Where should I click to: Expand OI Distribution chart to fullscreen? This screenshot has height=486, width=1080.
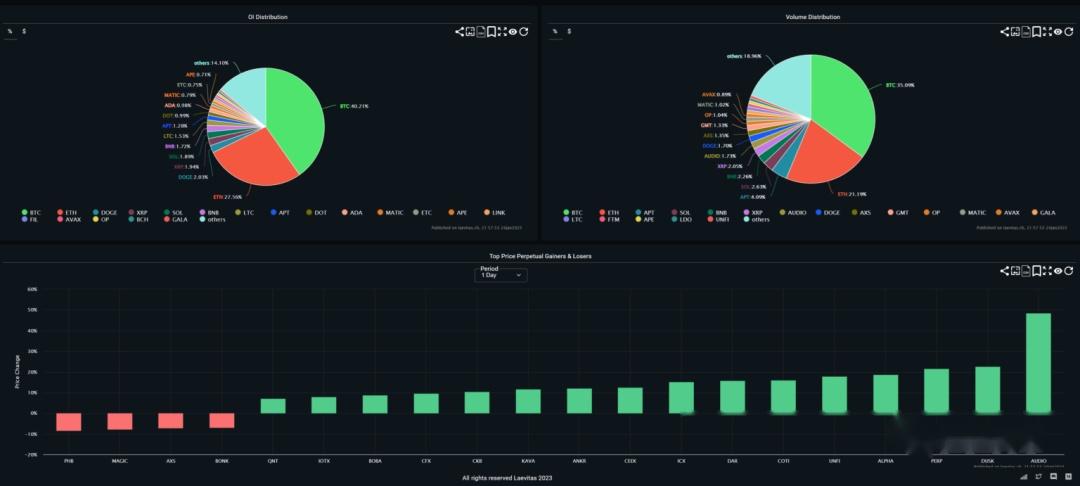point(502,32)
